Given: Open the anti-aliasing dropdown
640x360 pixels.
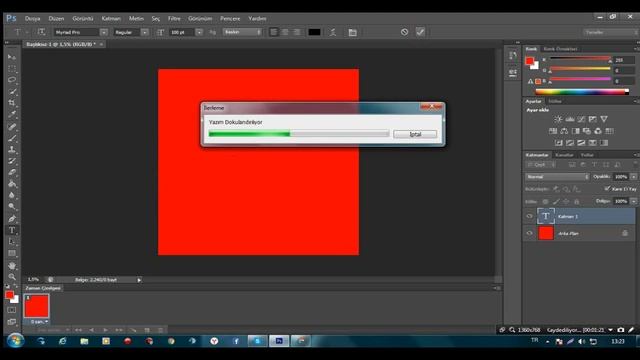Looking at the screenshot, I should [242, 32].
